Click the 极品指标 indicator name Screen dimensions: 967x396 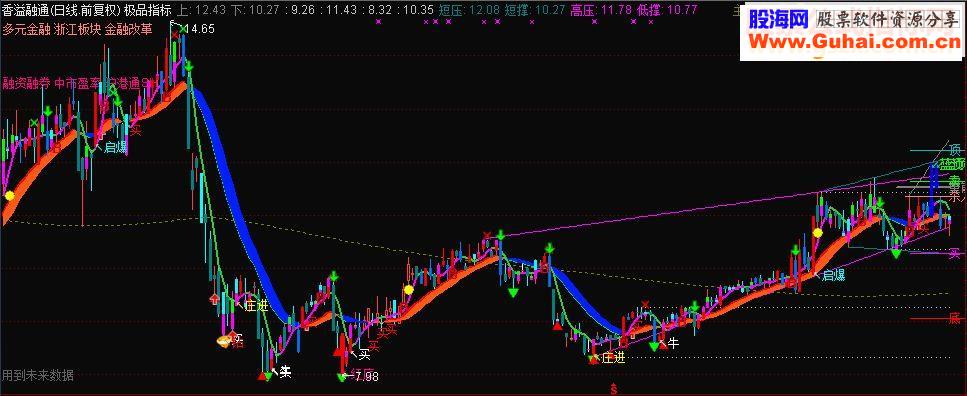[147, 10]
